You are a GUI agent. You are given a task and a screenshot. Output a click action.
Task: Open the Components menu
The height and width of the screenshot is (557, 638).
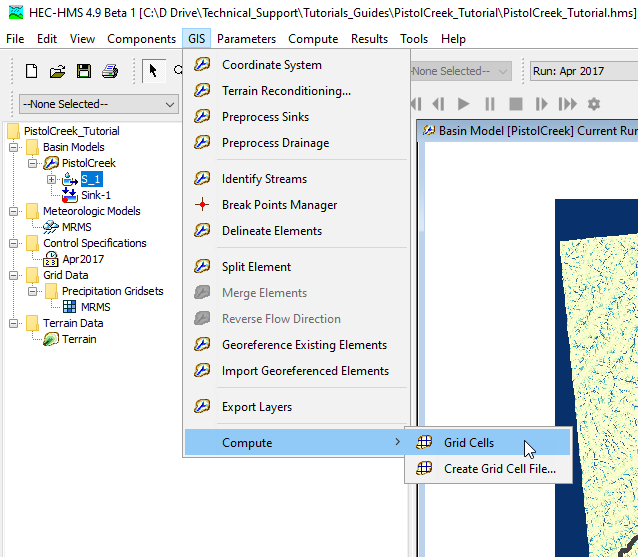click(x=142, y=39)
